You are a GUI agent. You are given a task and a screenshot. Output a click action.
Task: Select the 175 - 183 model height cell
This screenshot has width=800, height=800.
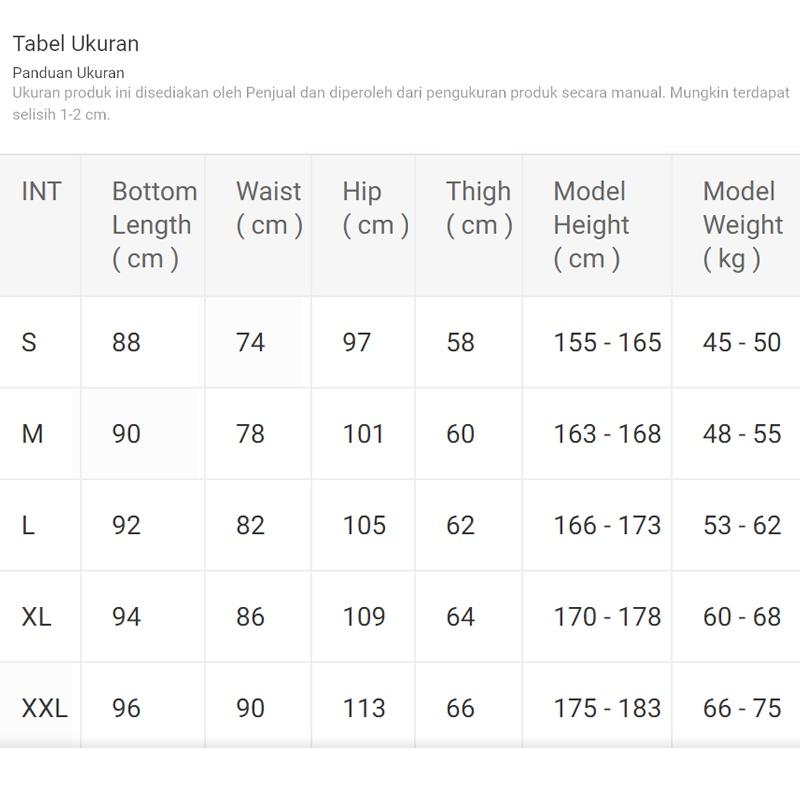[x=607, y=709]
